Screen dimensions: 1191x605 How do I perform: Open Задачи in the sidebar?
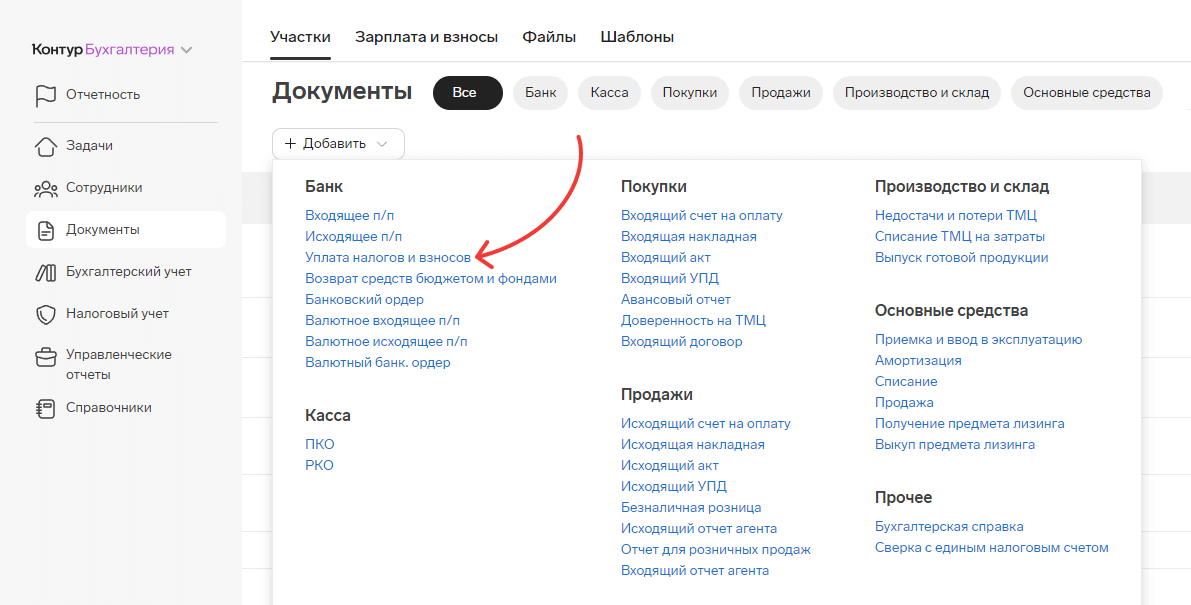tap(90, 146)
